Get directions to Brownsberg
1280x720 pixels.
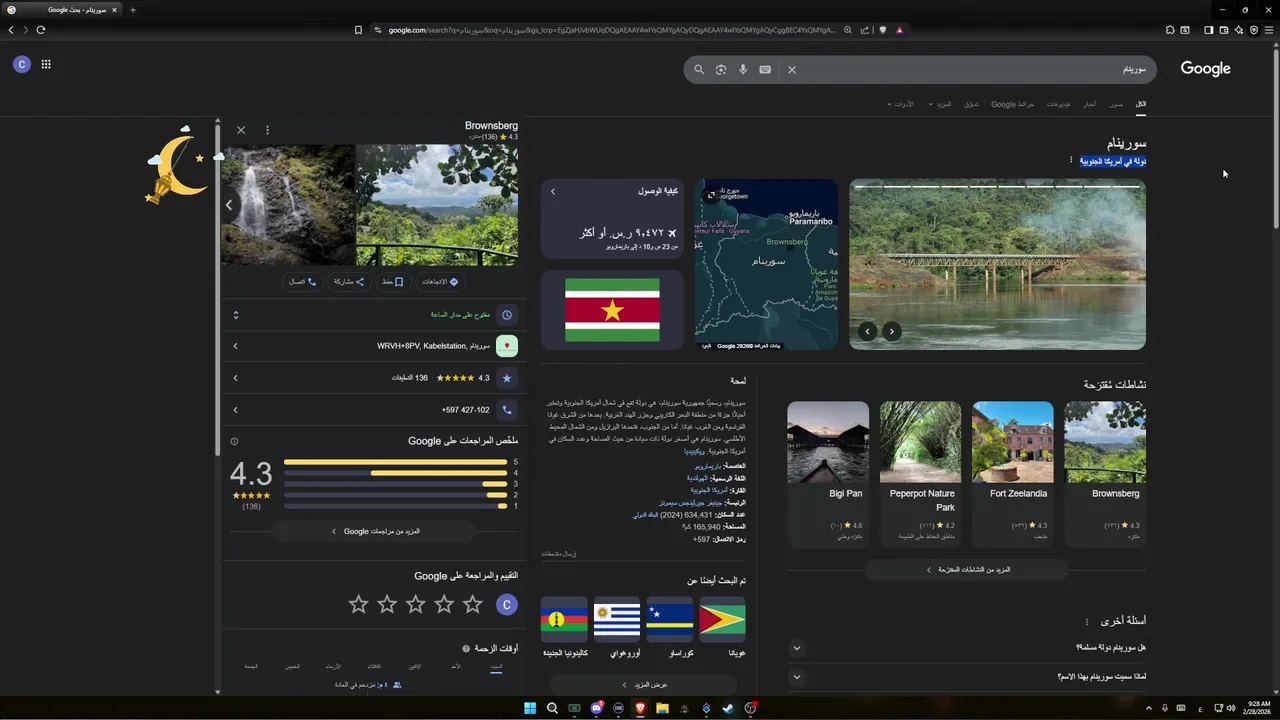click(x=440, y=282)
